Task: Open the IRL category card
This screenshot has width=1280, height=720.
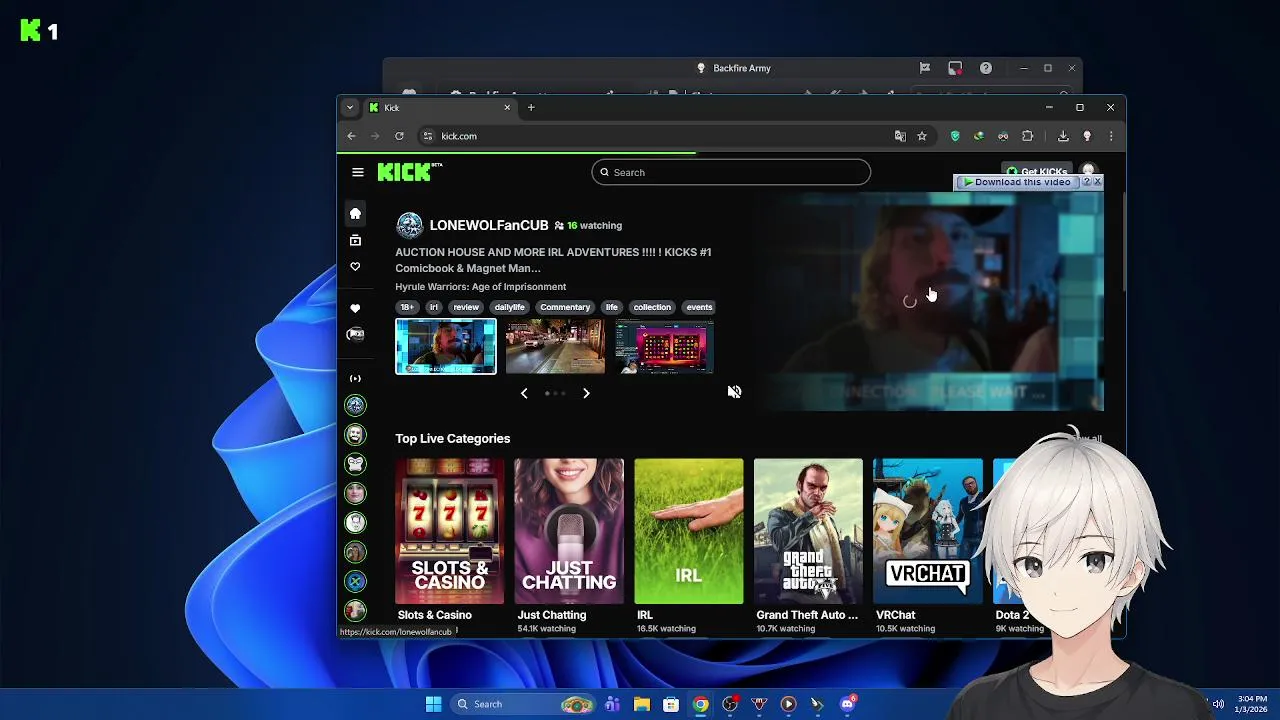Action: [x=689, y=532]
